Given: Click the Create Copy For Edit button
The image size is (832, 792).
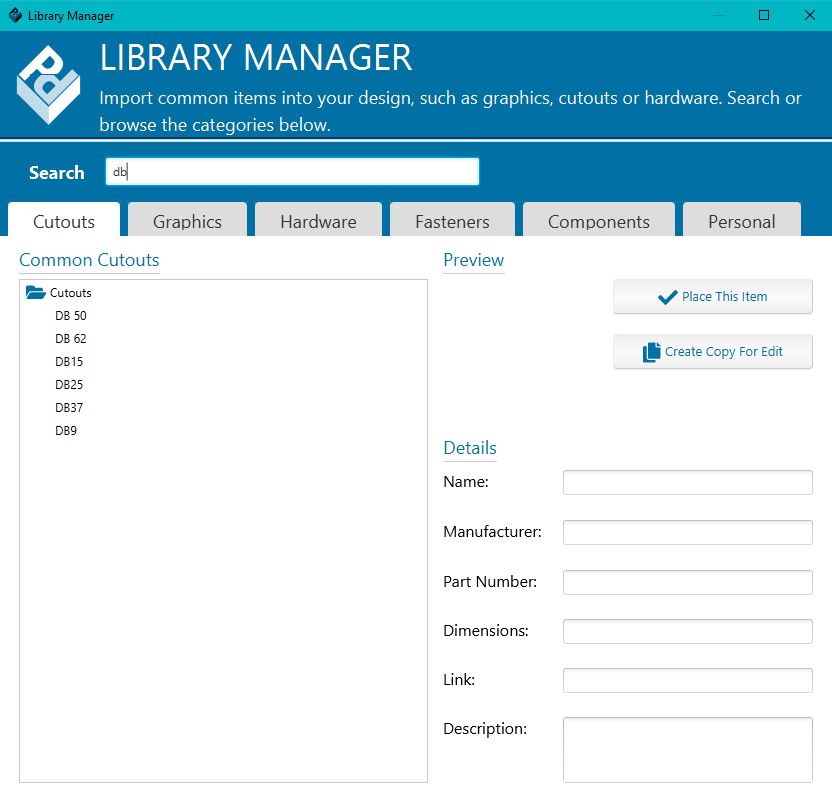Looking at the screenshot, I should click(x=712, y=351).
